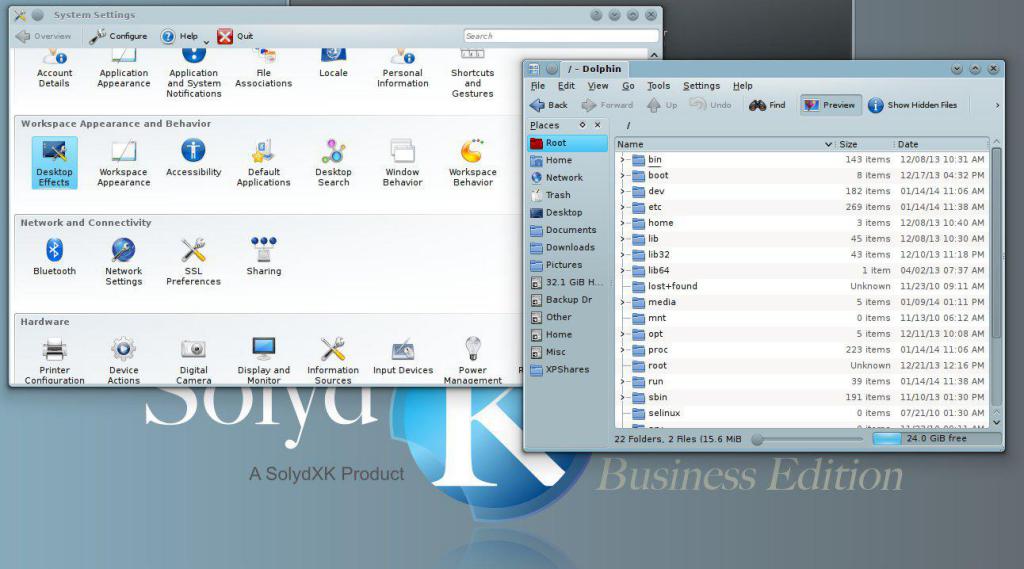Click Quit in System Settings toolbar
The width and height of the screenshot is (1024, 569).
pos(235,37)
